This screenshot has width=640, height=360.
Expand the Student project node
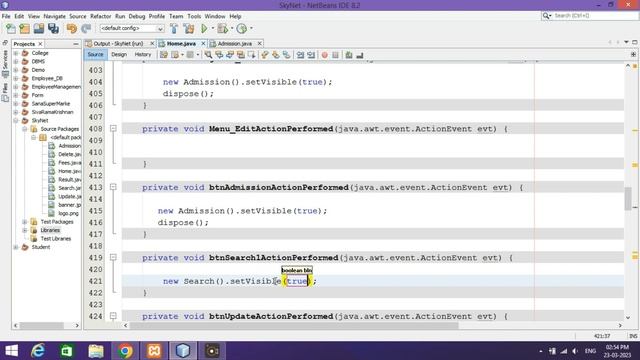16,247
